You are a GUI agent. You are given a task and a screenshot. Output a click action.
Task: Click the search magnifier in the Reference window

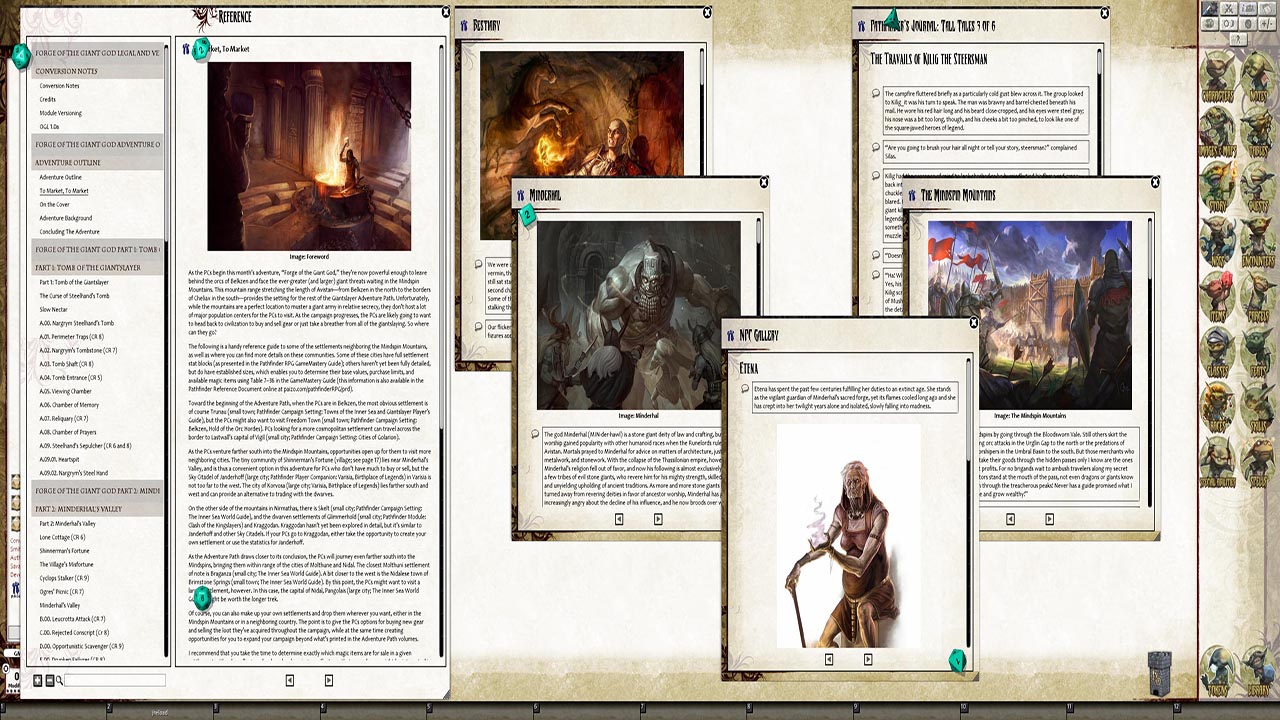pyautogui.click(x=59, y=680)
